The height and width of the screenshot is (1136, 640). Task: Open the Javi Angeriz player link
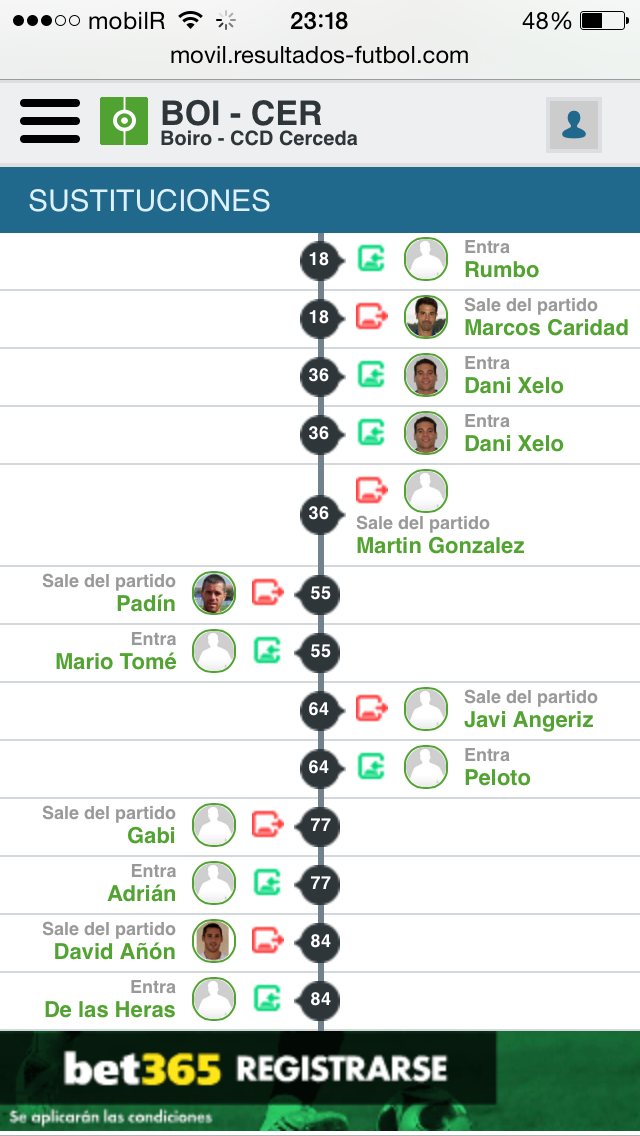529,719
